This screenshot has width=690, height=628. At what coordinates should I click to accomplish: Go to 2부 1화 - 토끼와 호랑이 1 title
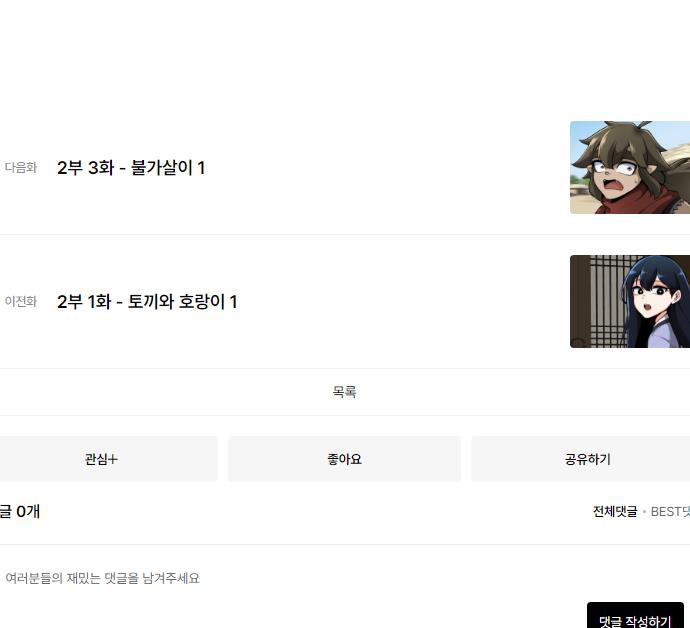[x=147, y=301]
